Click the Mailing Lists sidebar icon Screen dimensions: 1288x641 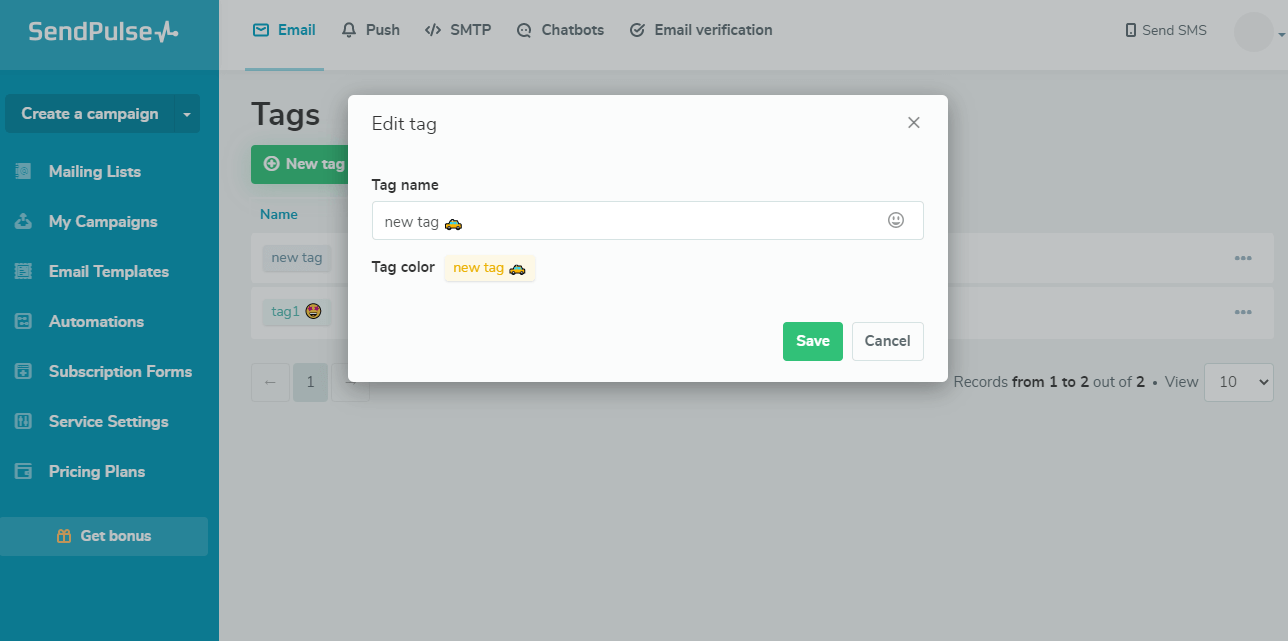tap(24, 171)
